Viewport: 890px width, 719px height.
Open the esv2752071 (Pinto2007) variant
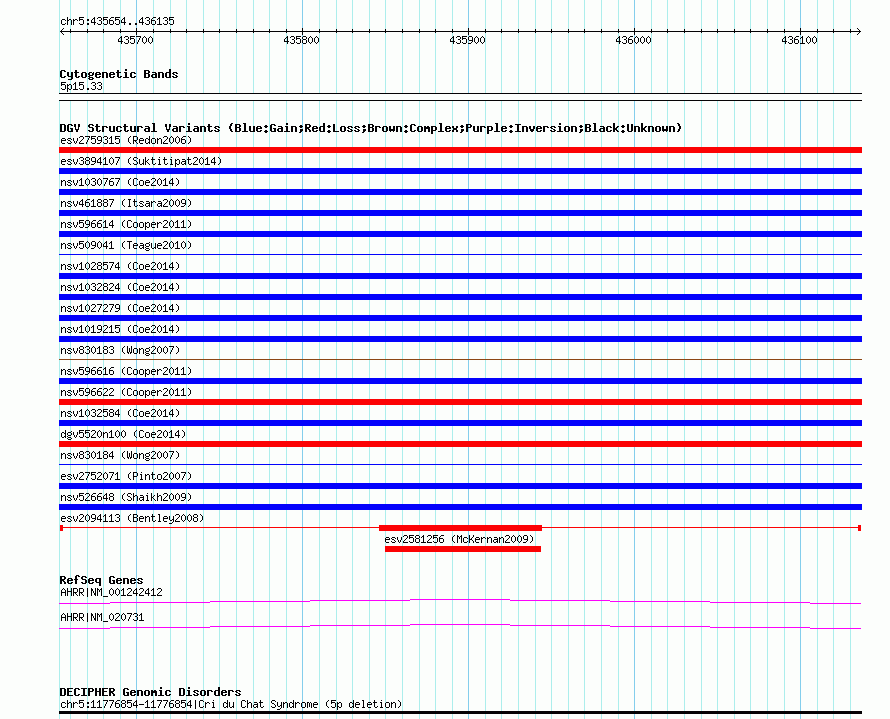pos(126,476)
